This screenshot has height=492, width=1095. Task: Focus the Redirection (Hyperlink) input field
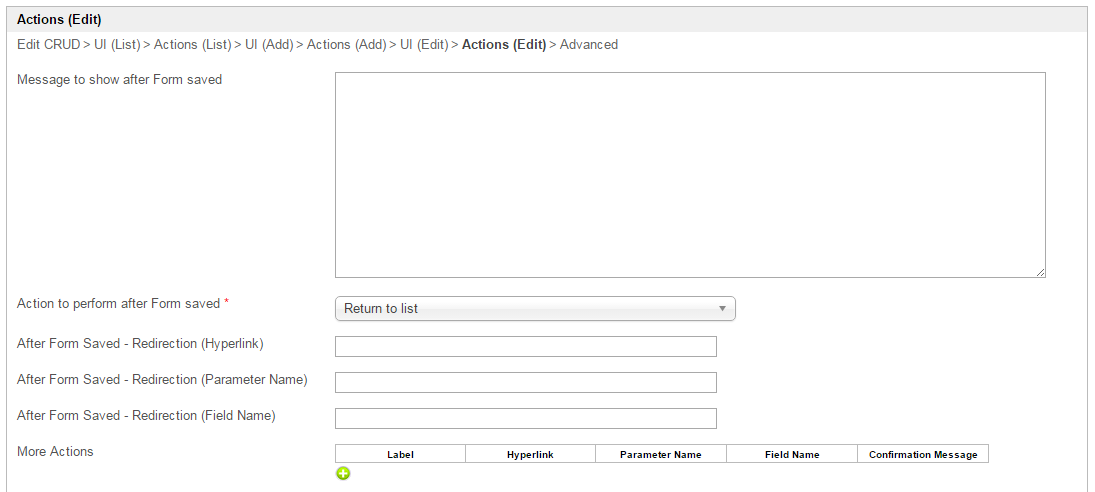[525, 347]
